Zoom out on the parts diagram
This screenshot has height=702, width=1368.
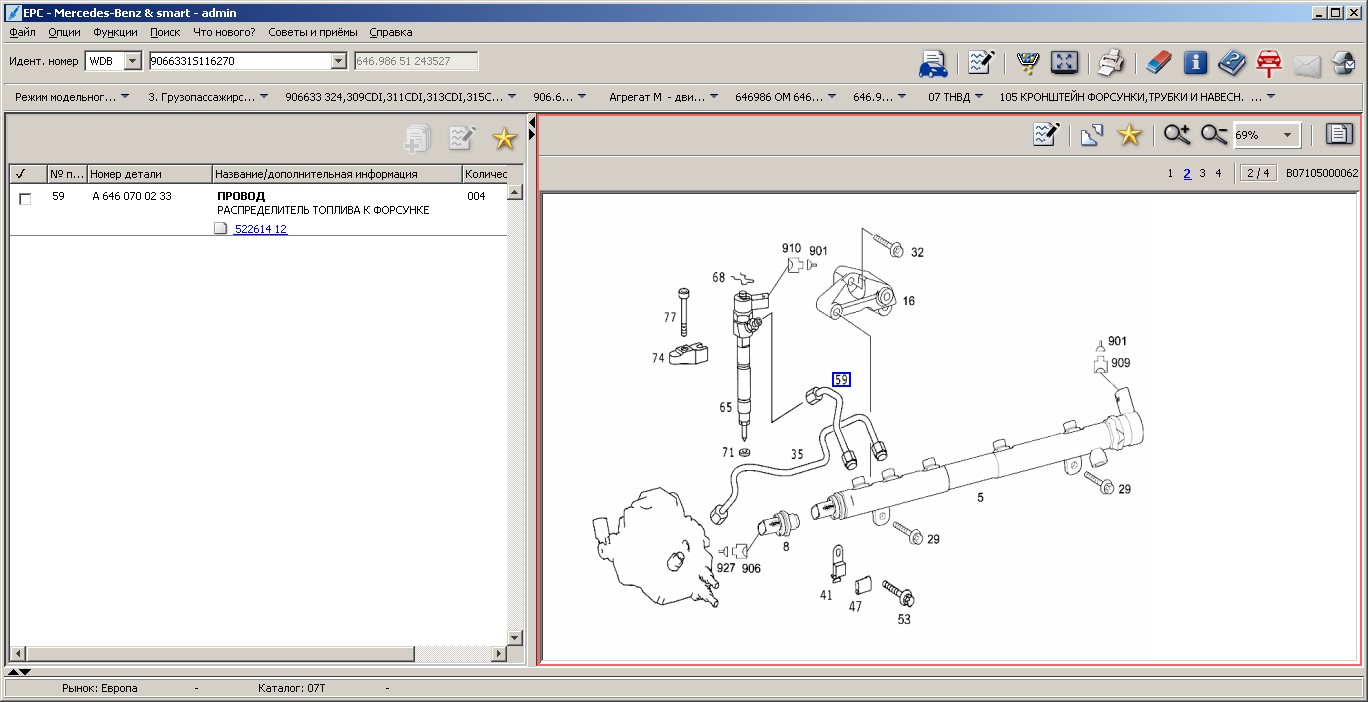point(1214,135)
